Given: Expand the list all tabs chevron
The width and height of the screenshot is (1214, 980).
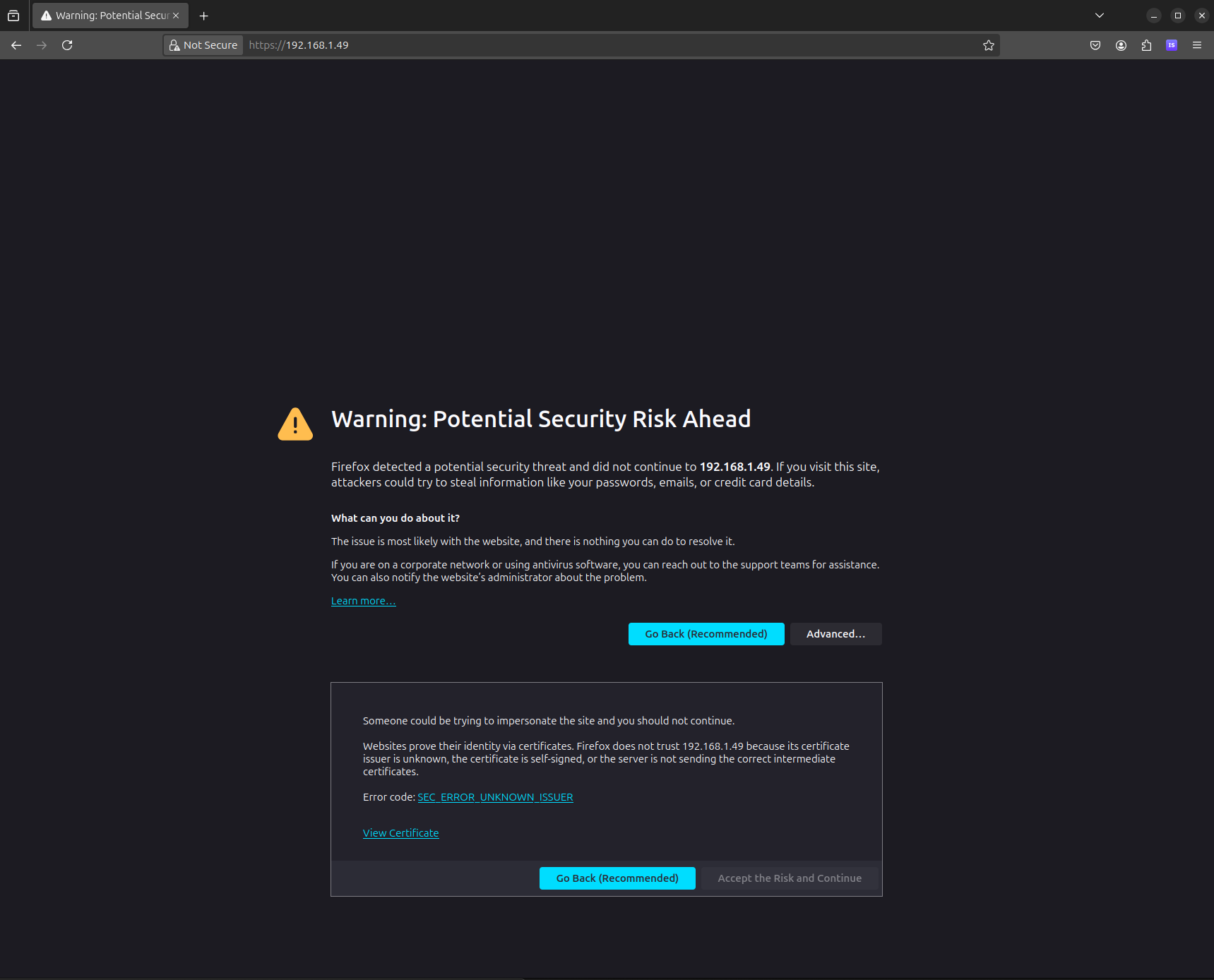Looking at the screenshot, I should point(1099,16).
